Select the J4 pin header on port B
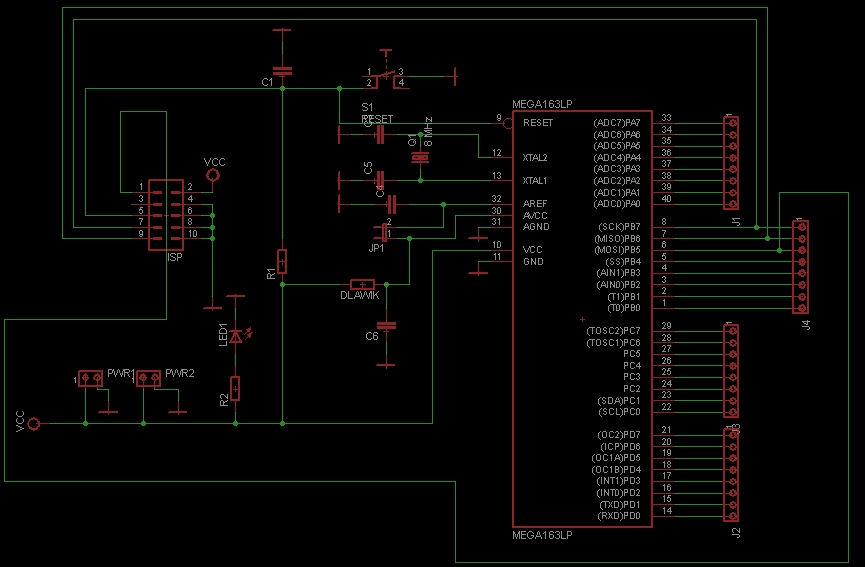This screenshot has height=567, width=865. (x=801, y=267)
